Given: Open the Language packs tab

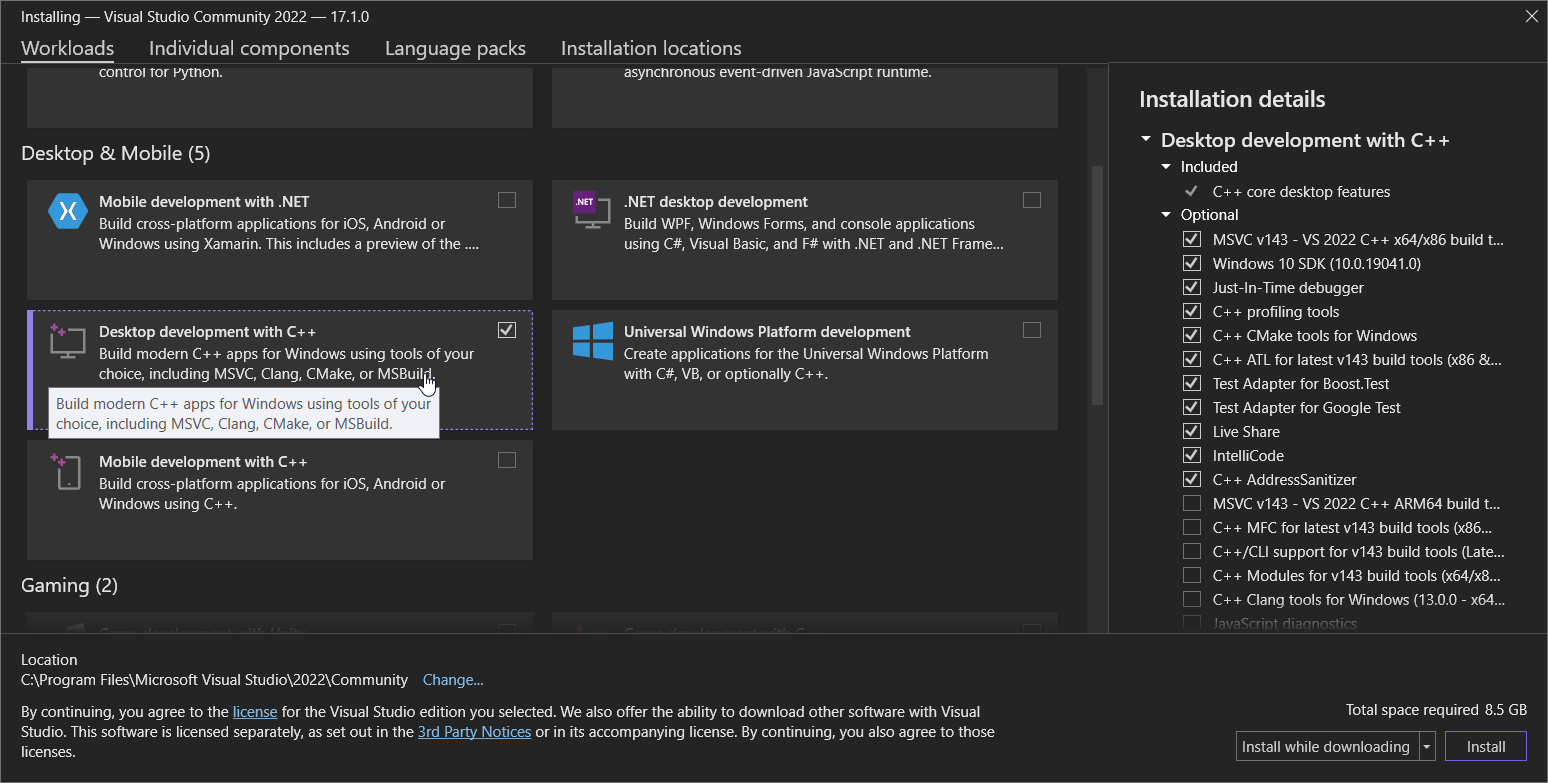Looking at the screenshot, I should (455, 48).
